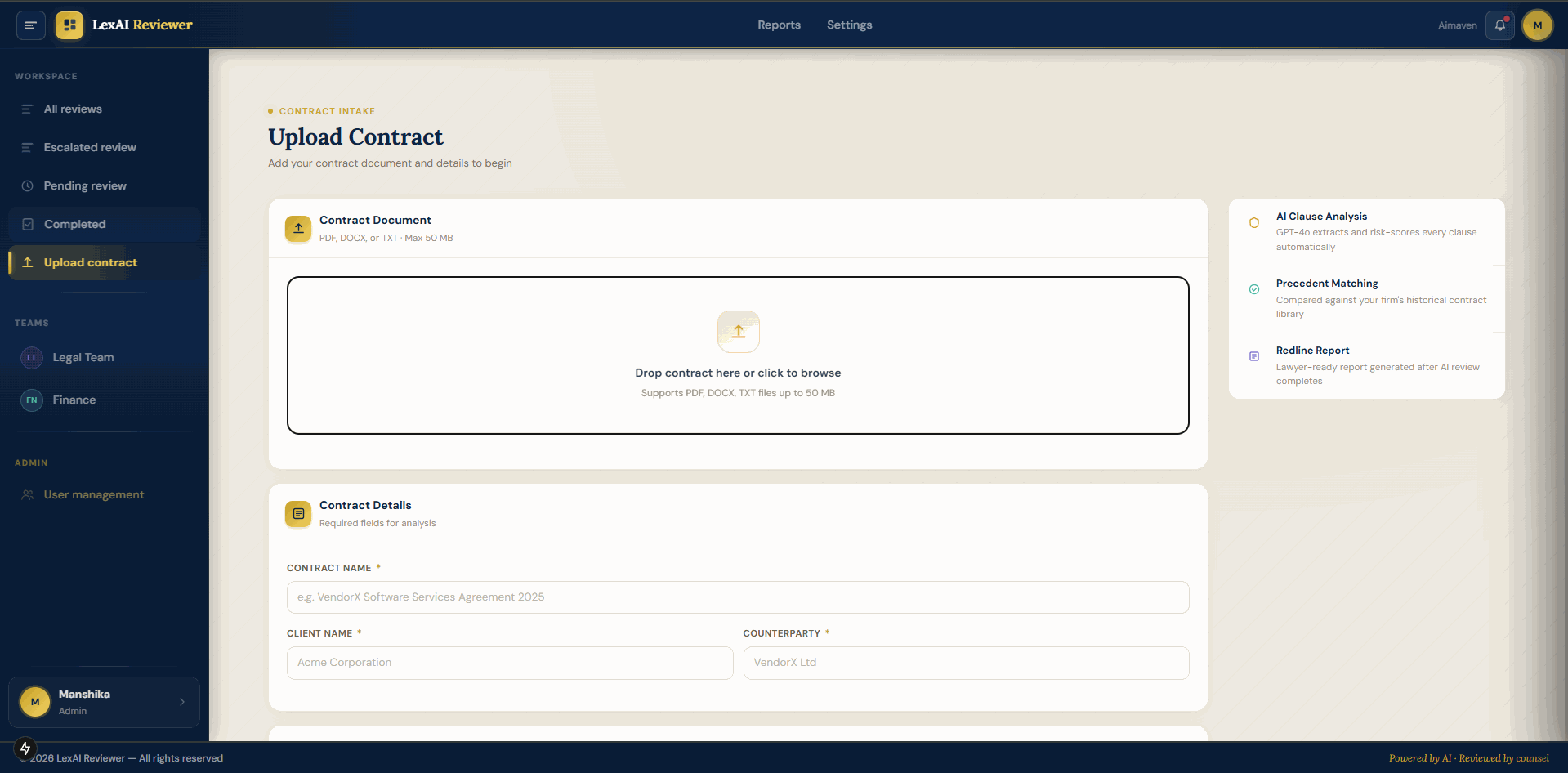This screenshot has height=773, width=1568.
Task: Open the M profile avatar in header
Action: [1538, 25]
